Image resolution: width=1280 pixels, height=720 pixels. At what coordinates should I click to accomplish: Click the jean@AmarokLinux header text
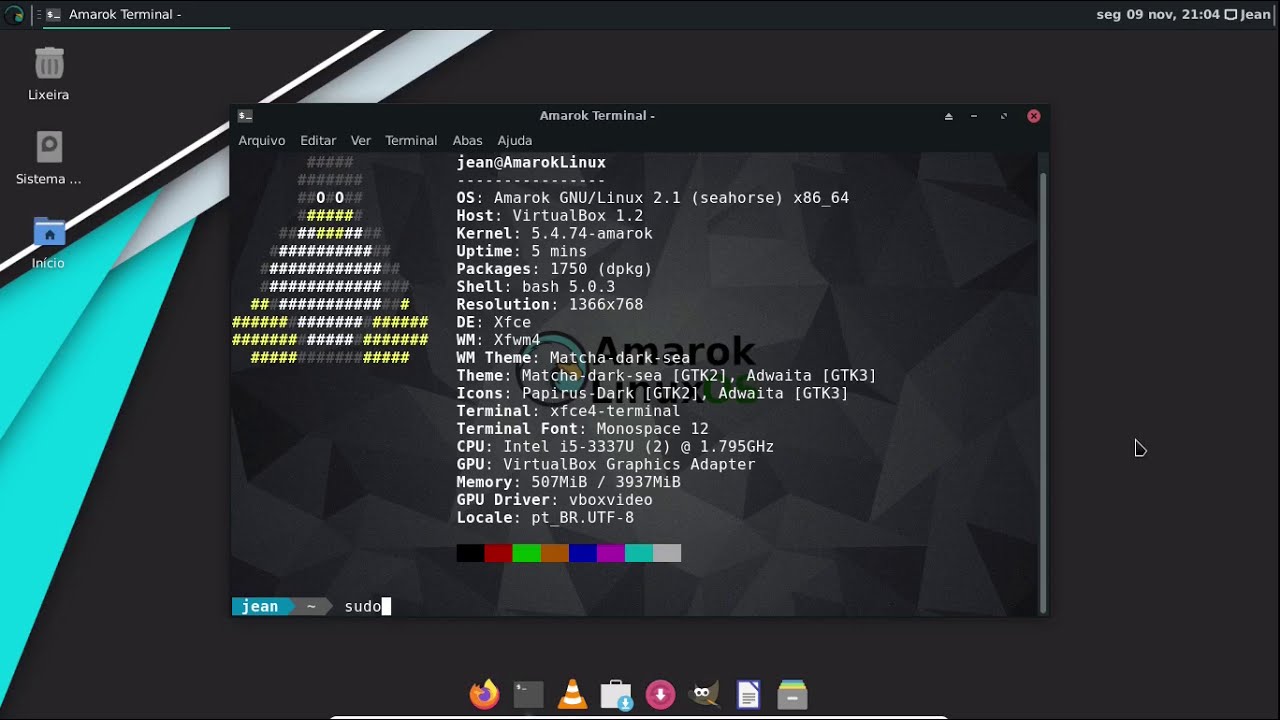point(531,162)
